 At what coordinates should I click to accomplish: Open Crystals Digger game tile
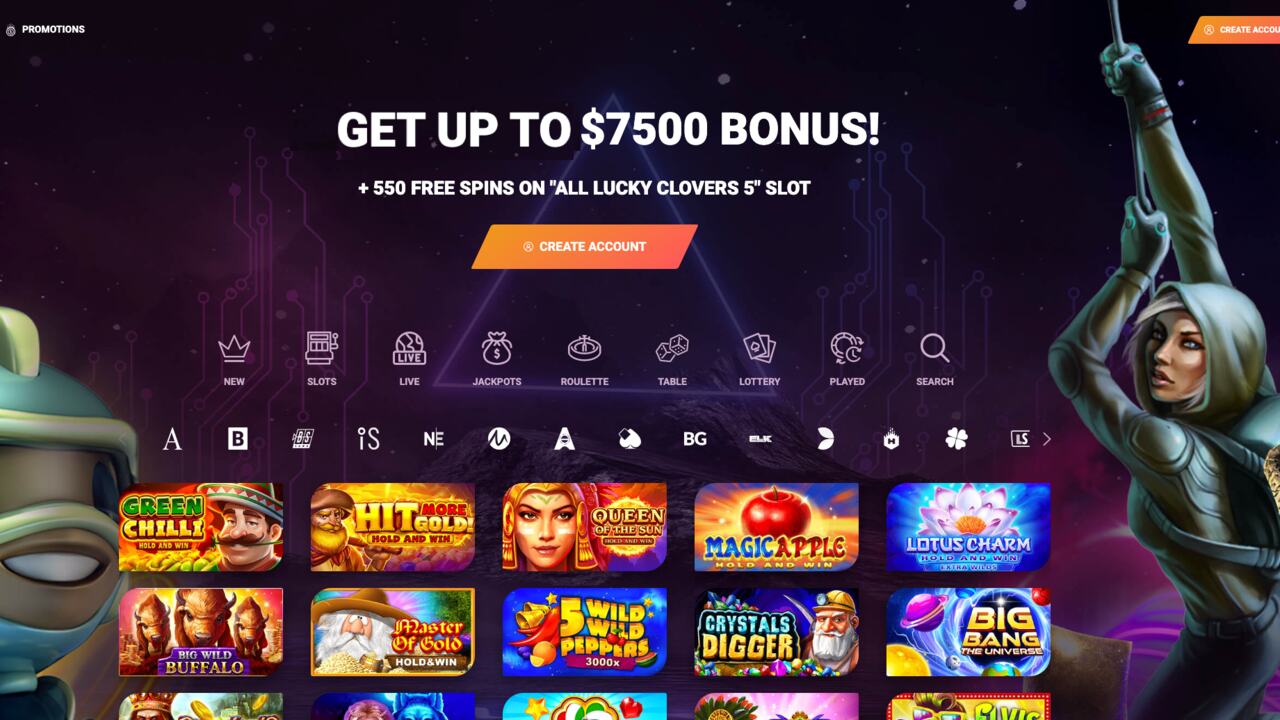(777, 632)
